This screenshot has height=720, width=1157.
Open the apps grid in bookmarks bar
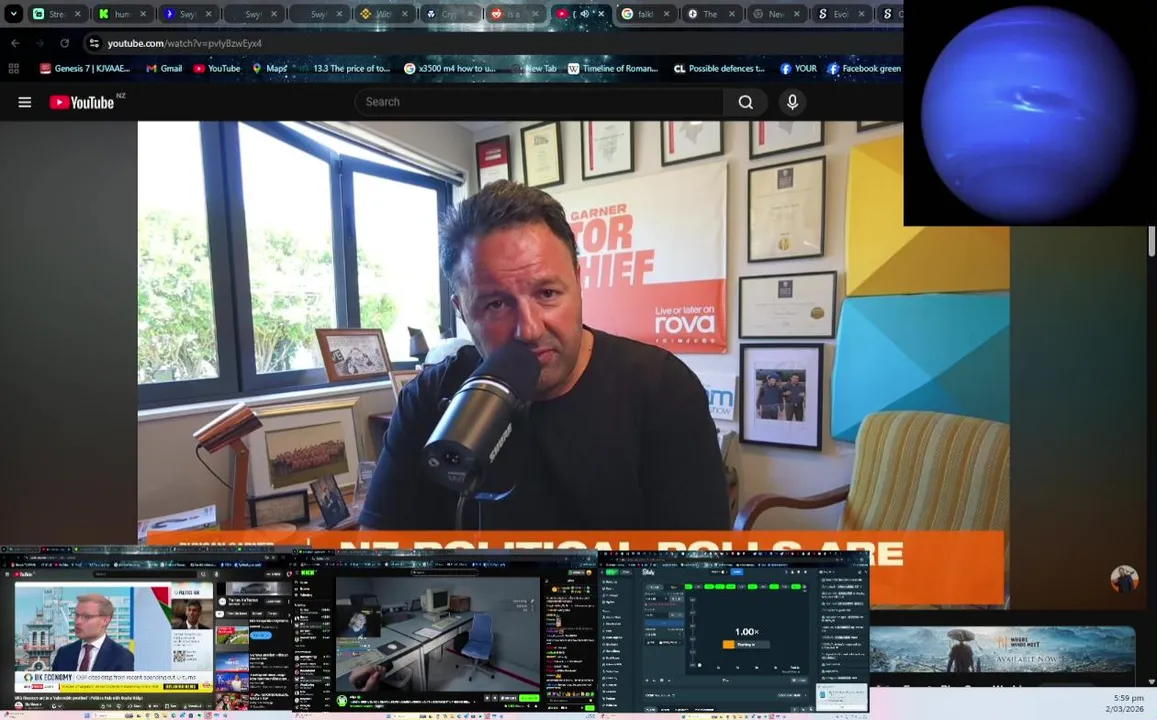13,69
